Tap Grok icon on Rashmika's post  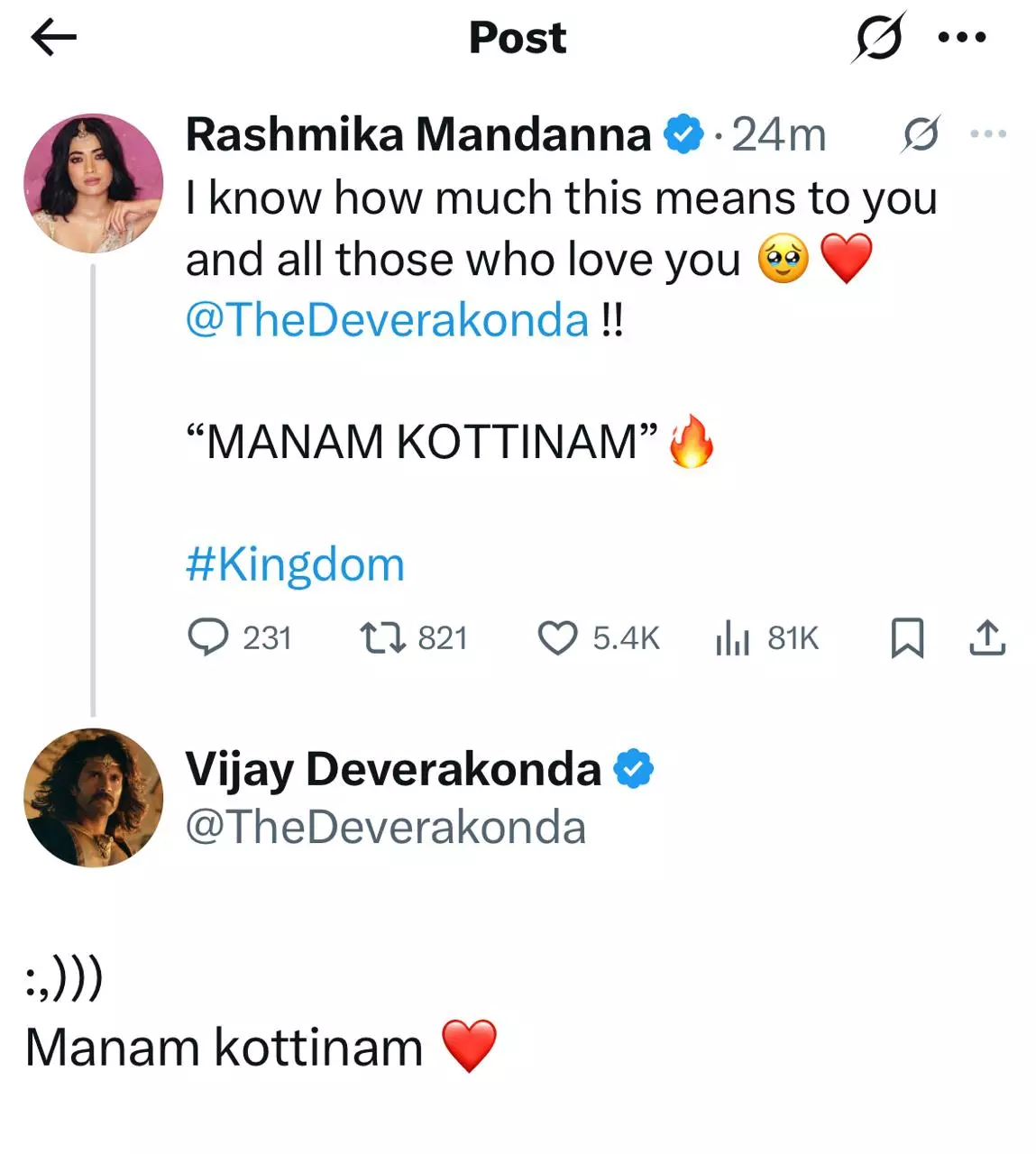921,134
